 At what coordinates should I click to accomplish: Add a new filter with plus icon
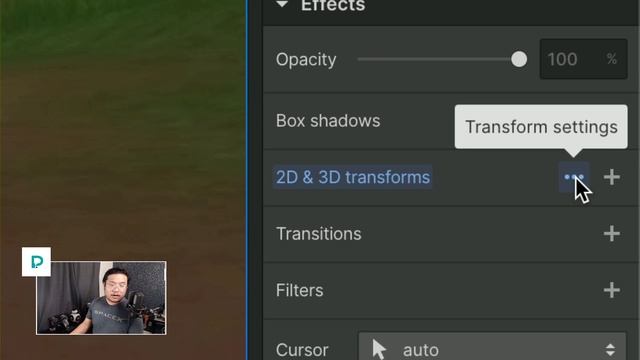coord(611,290)
